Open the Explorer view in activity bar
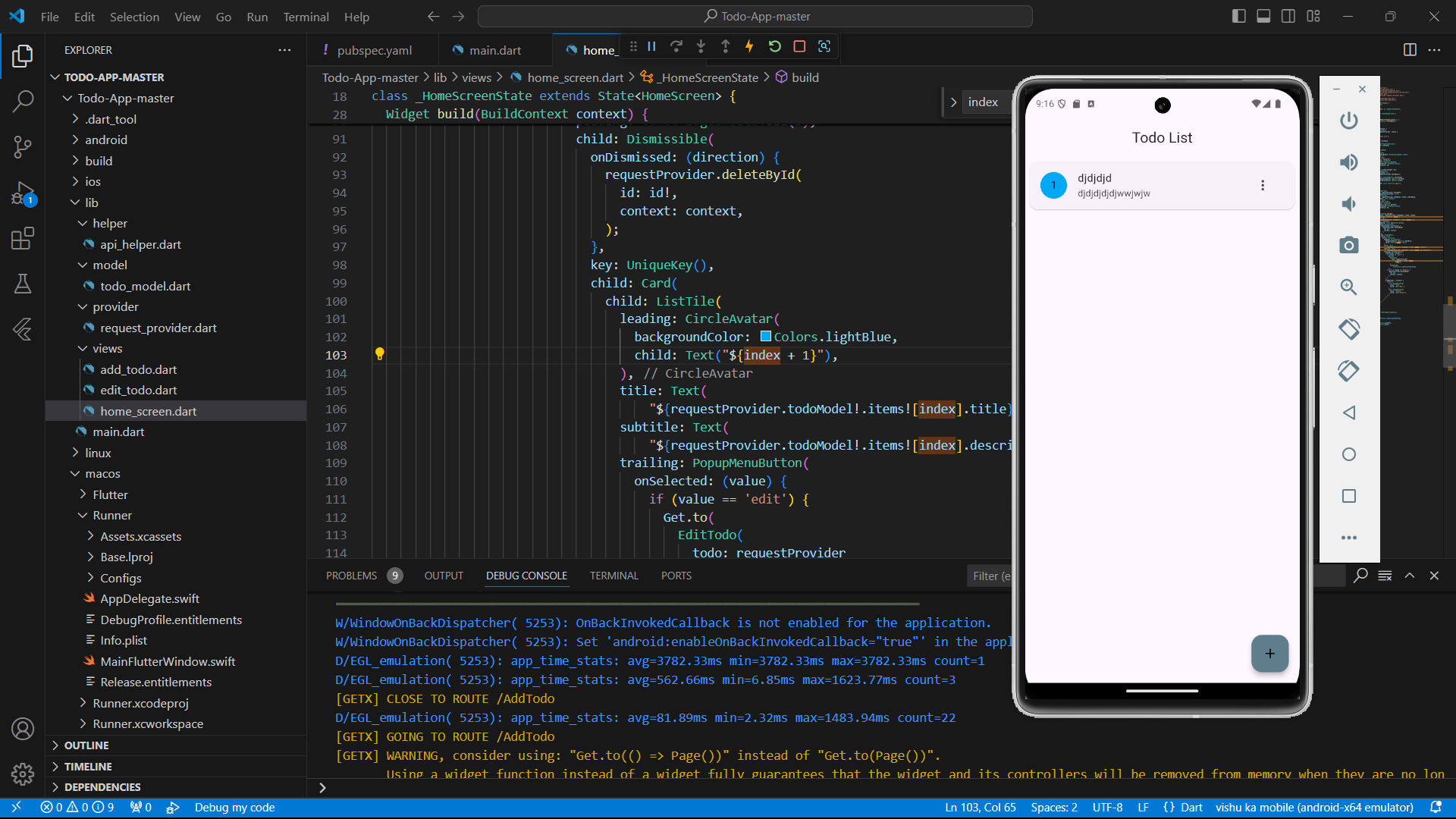1456x819 pixels. 23,56
